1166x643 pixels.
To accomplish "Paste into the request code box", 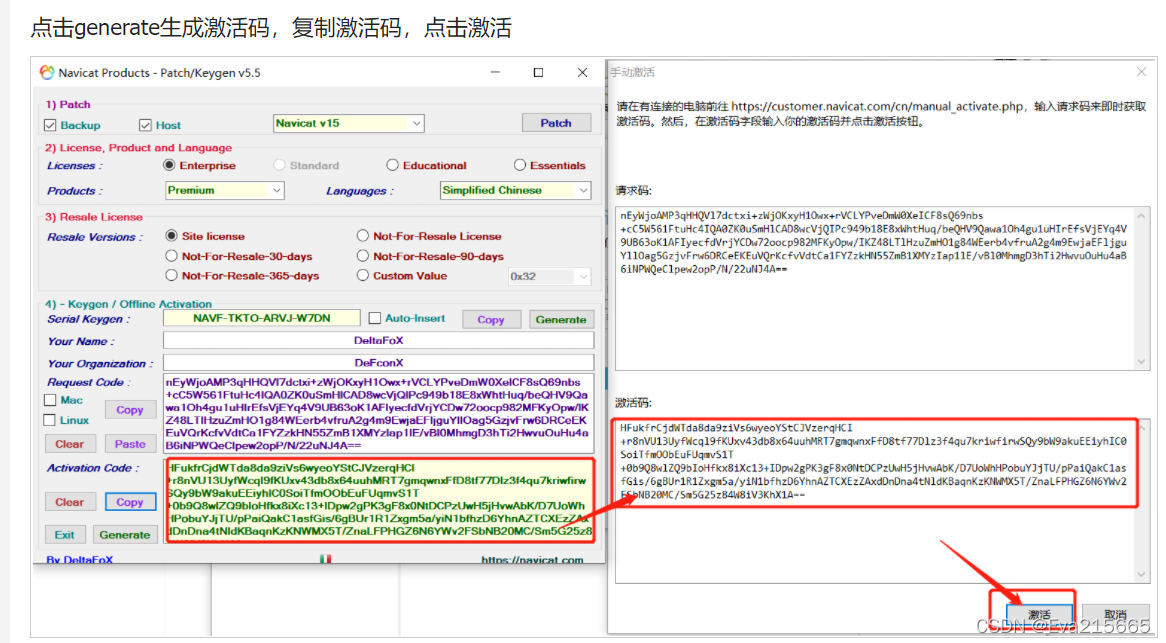I will [x=129, y=444].
